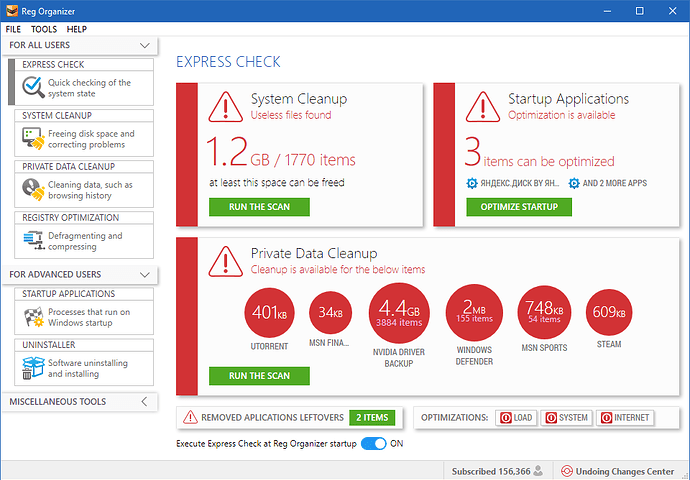Collapse the For All Users section
This screenshot has width=690, height=480.
coord(145,46)
